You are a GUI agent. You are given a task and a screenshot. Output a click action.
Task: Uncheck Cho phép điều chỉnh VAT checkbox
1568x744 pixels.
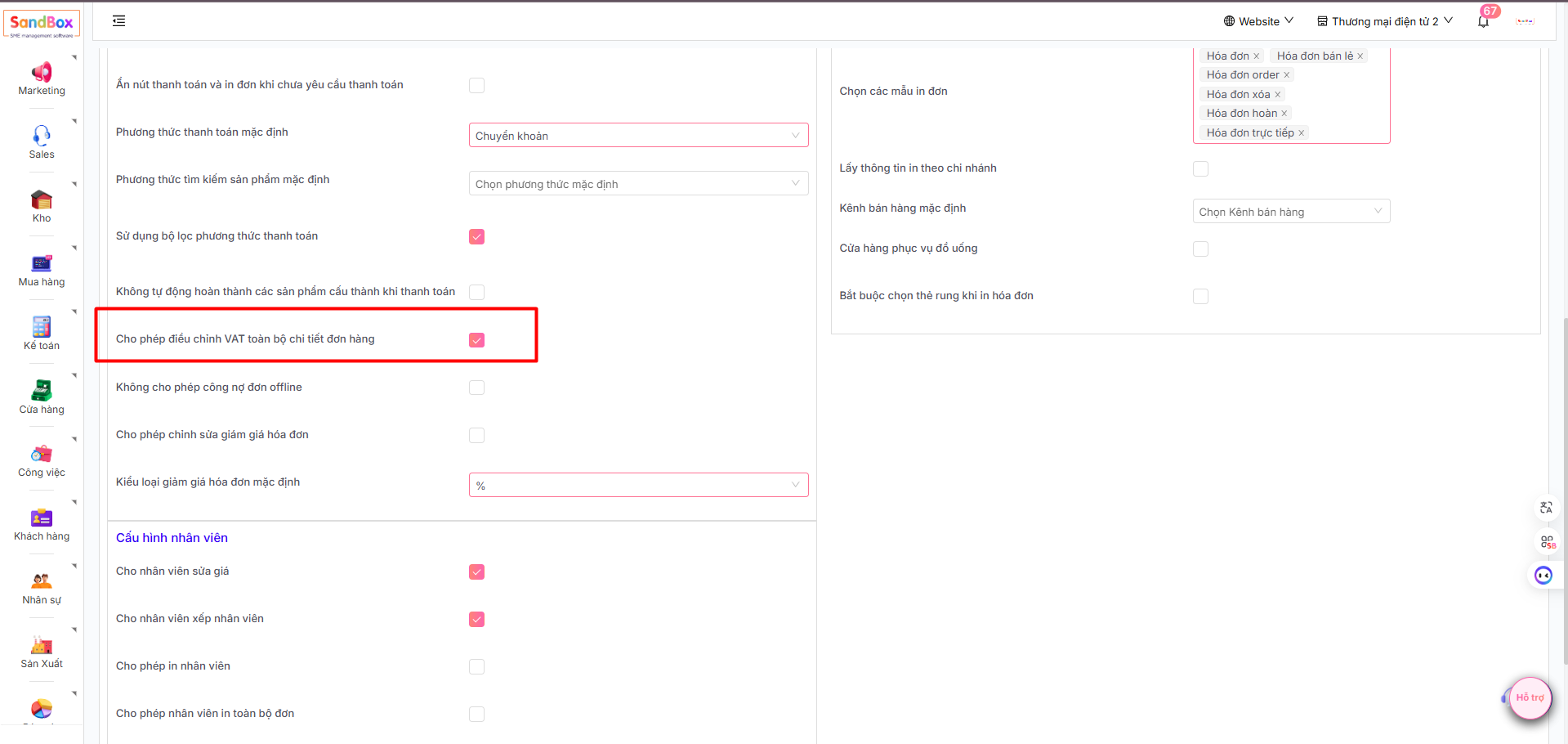coord(477,340)
